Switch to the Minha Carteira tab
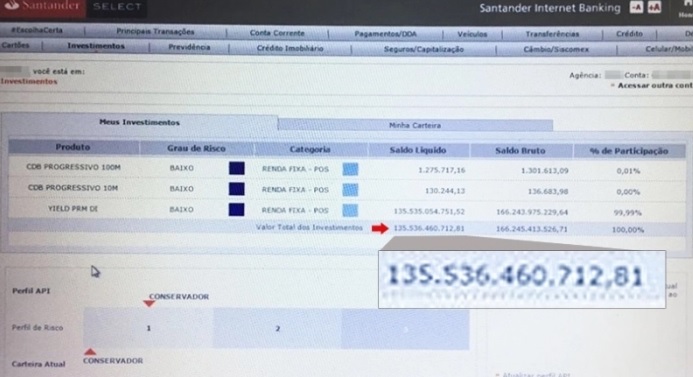This screenshot has width=693, height=377. (415, 125)
